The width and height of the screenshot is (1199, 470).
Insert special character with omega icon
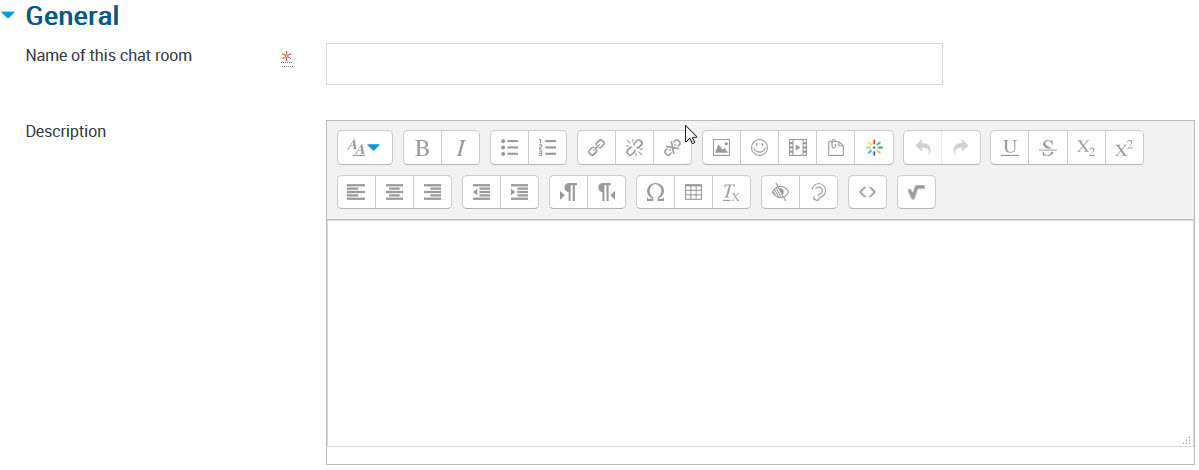655,193
